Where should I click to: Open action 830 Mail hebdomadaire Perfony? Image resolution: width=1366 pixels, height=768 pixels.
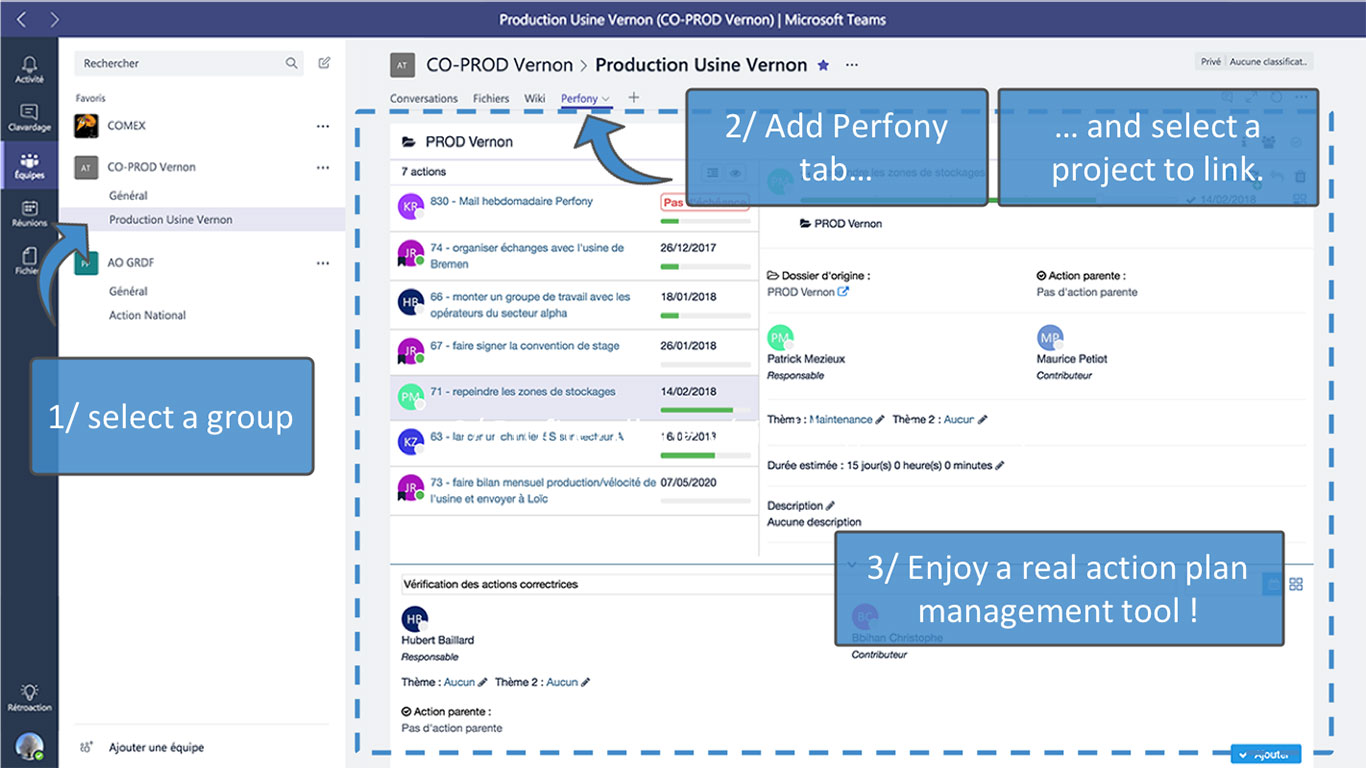click(x=511, y=201)
